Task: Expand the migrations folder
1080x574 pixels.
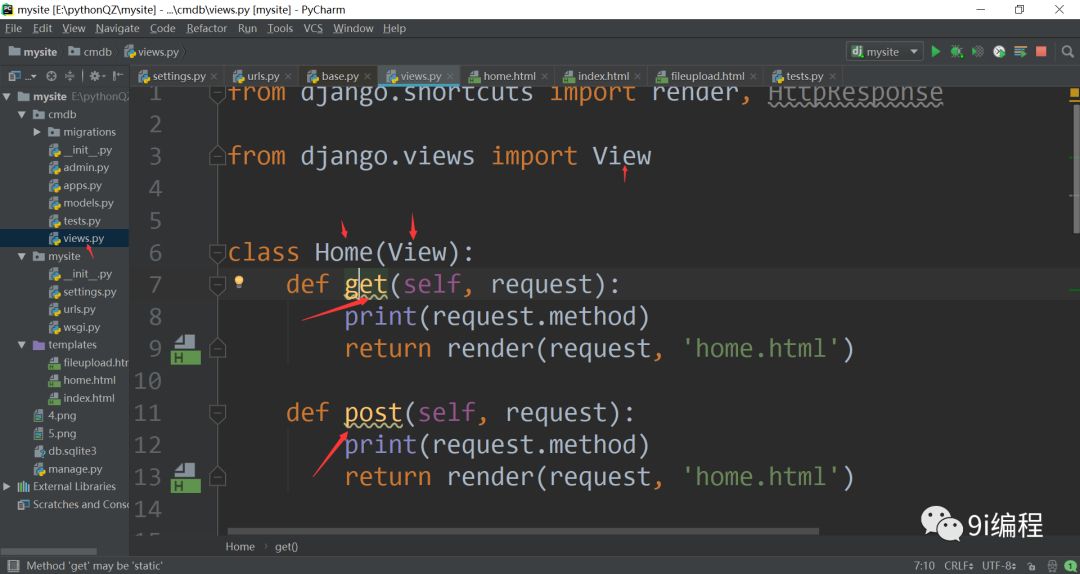Action: click(x=37, y=132)
